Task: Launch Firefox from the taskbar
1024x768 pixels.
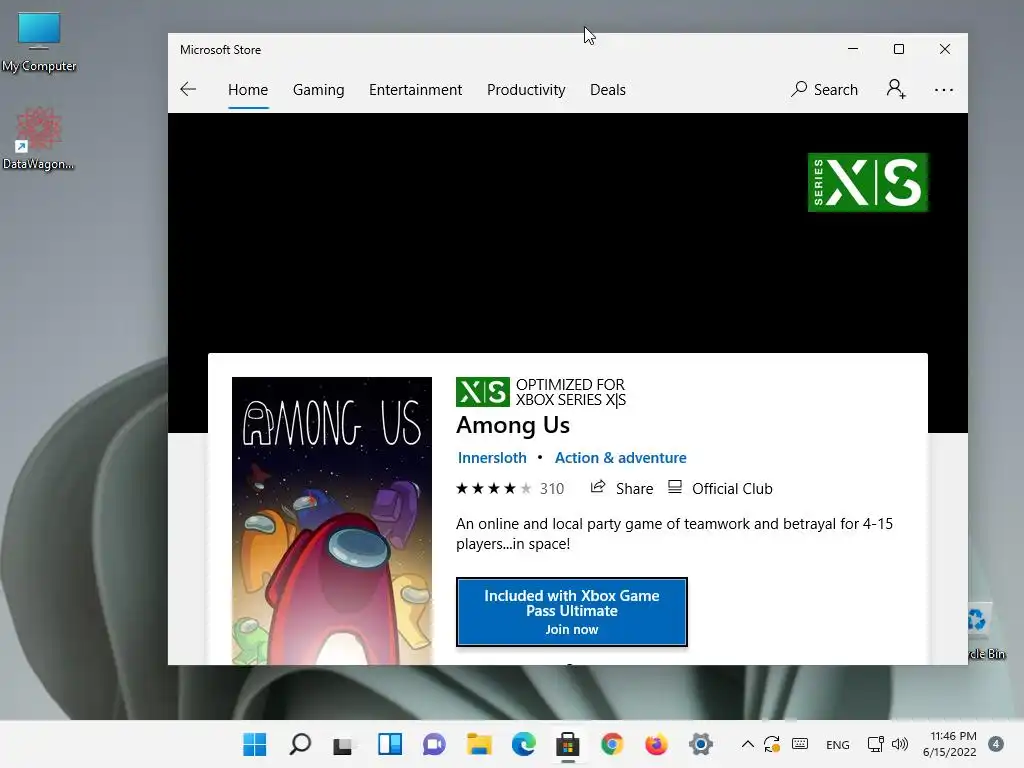Action: [656, 744]
